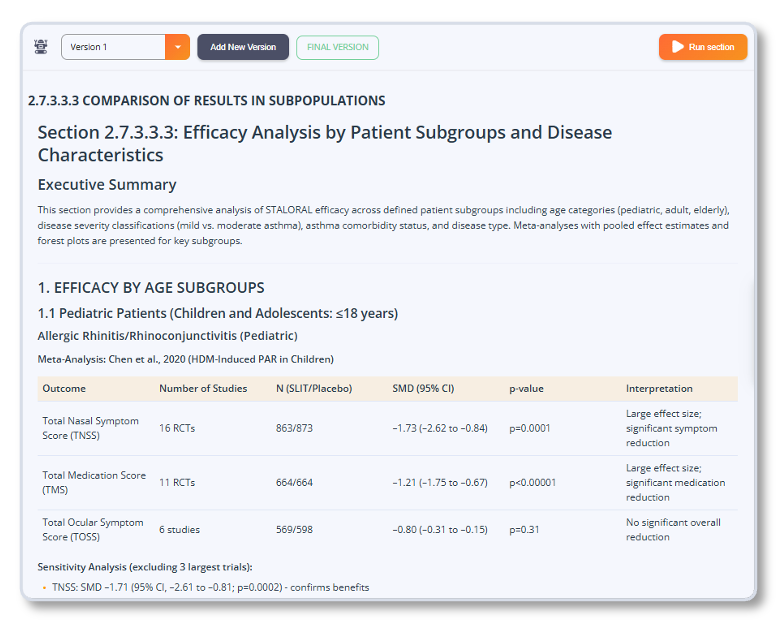Image resolution: width=778 pixels, height=624 pixels.
Task: Click the Chen et al., 2020 meta-analysis caption
Action: point(185,359)
